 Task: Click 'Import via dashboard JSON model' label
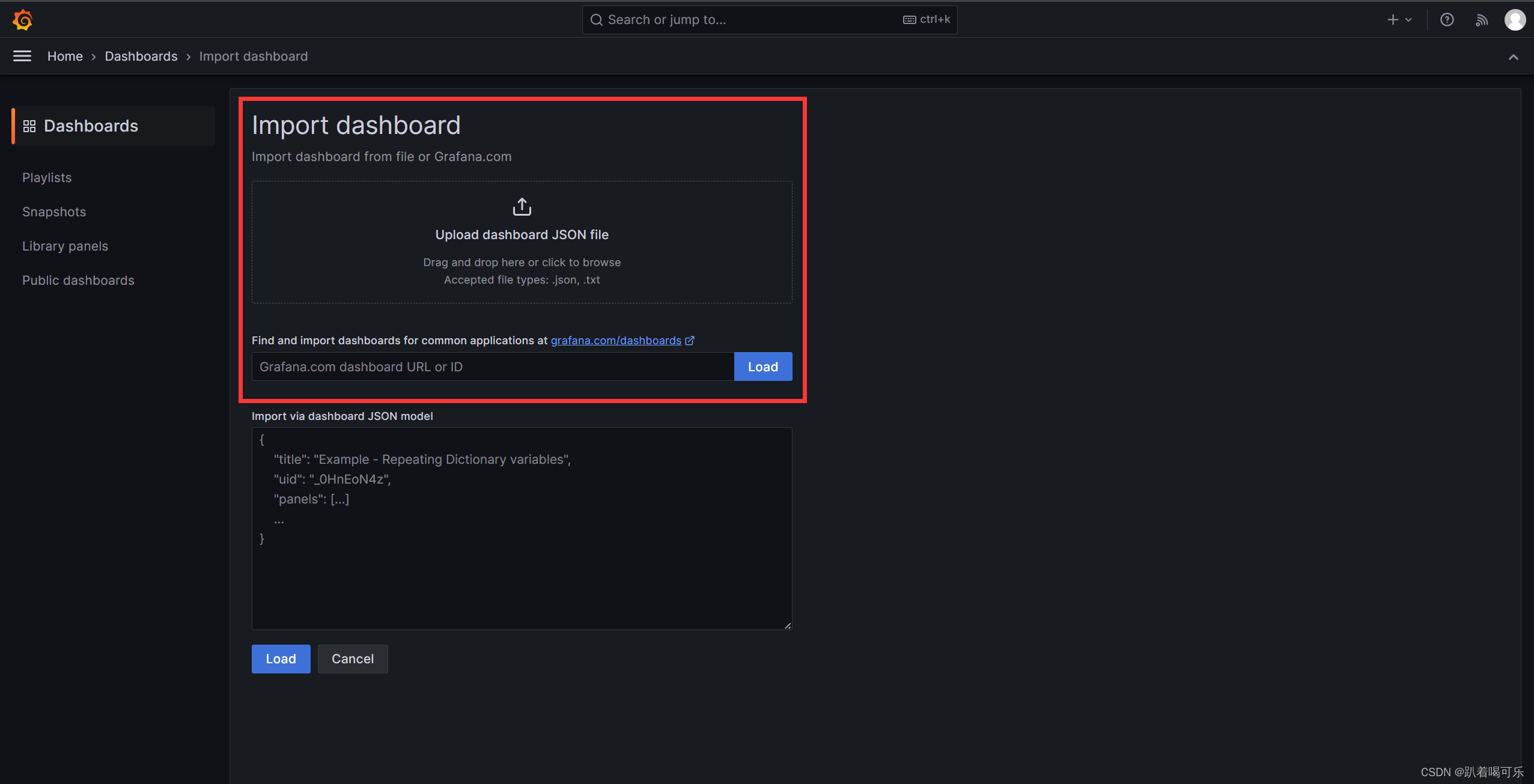tap(342, 416)
